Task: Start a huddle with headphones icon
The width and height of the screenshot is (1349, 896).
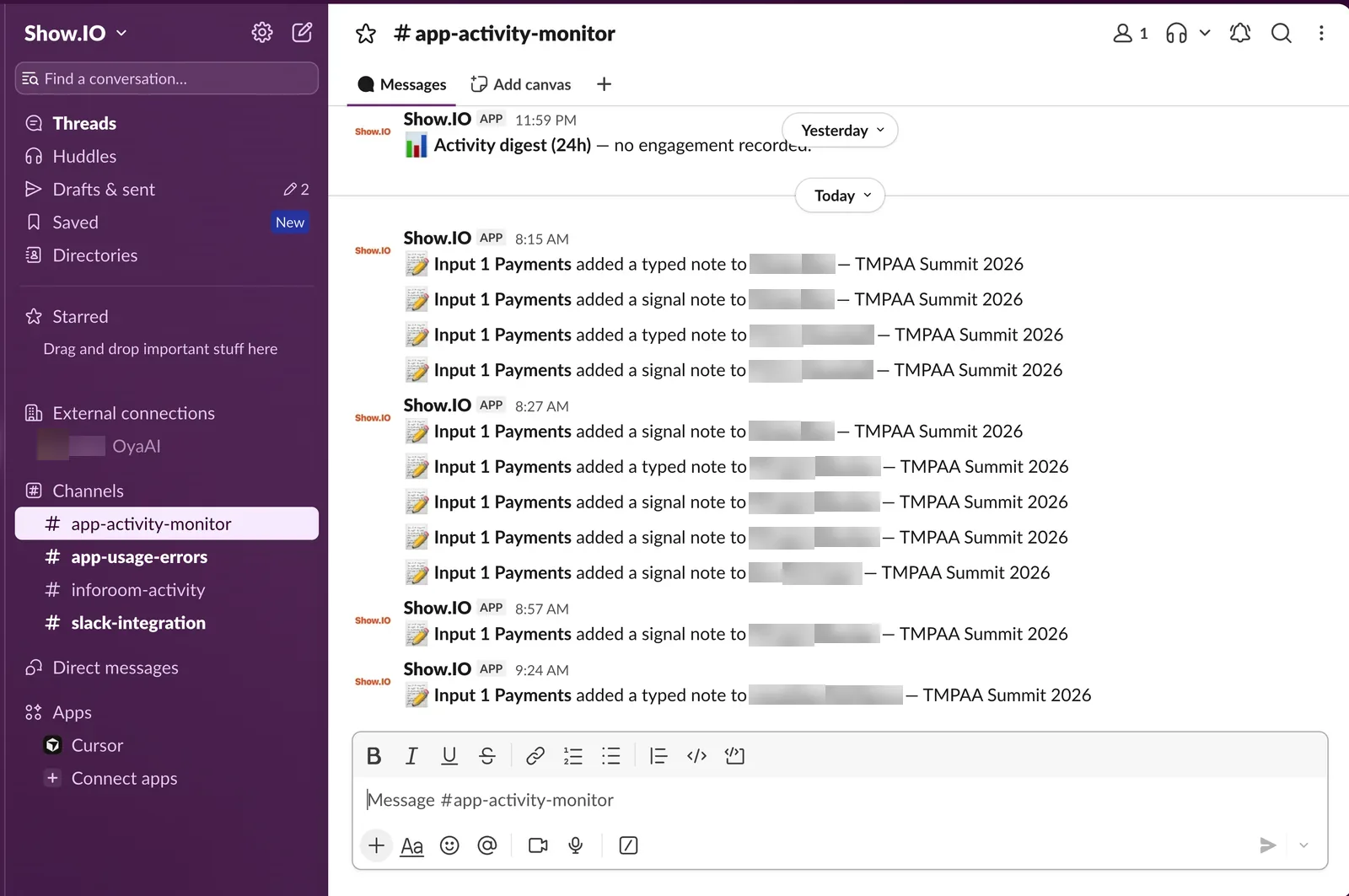Action: (1177, 33)
